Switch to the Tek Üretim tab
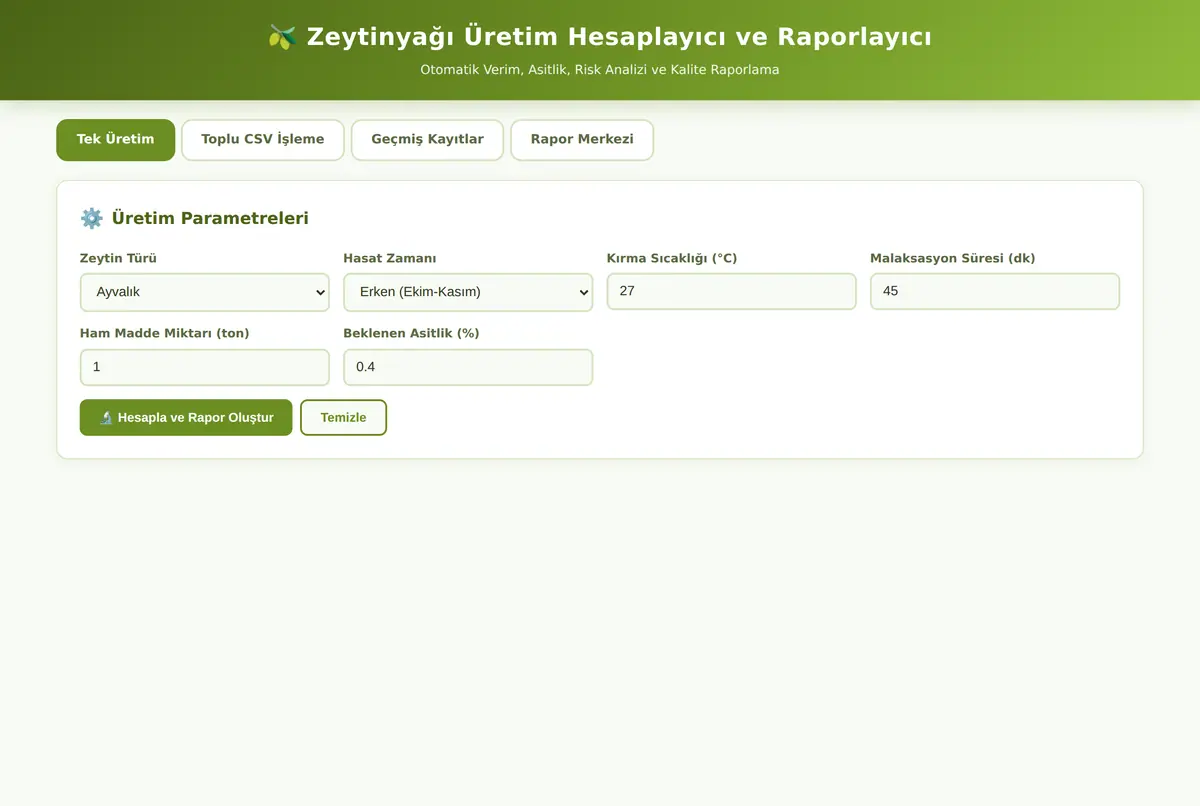The width and height of the screenshot is (1200, 806). [x=115, y=140]
